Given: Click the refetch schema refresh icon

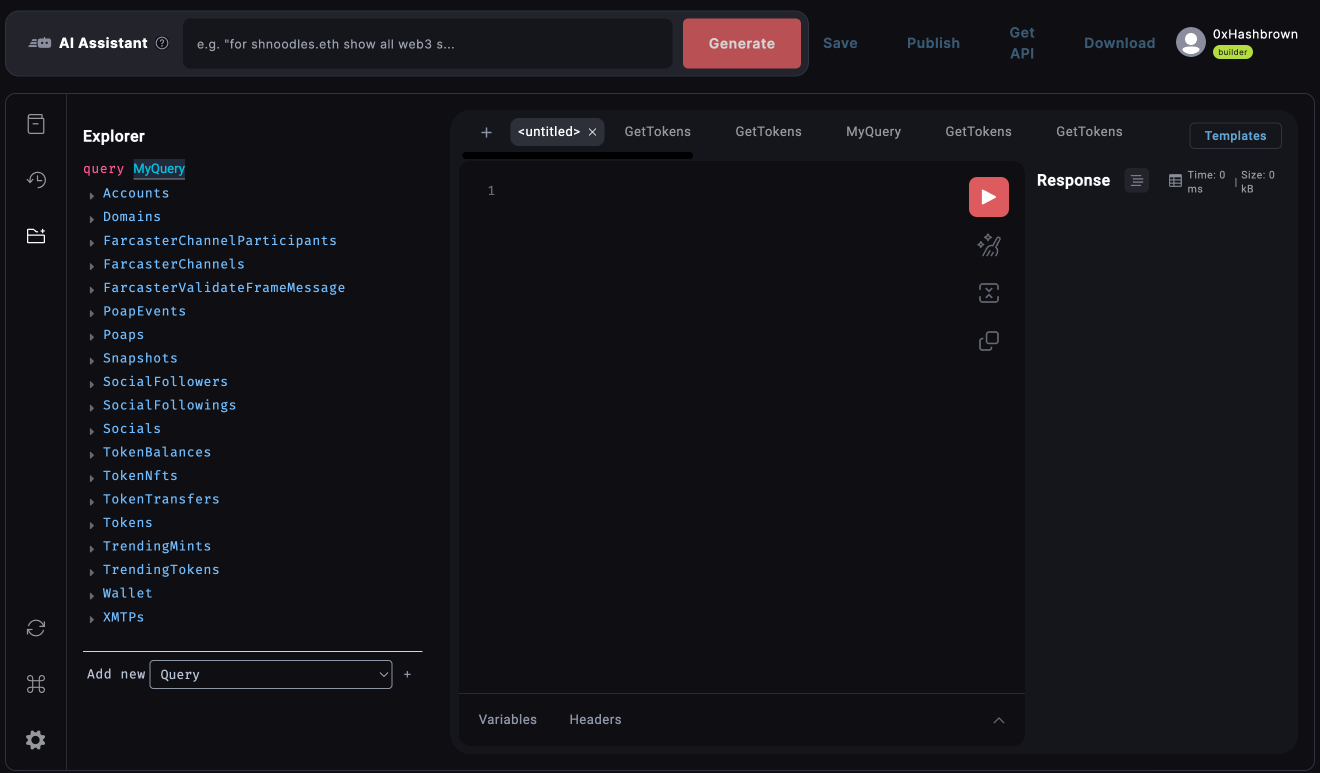Looking at the screenshot, I should pyautogui.click(x=36, y=628).
